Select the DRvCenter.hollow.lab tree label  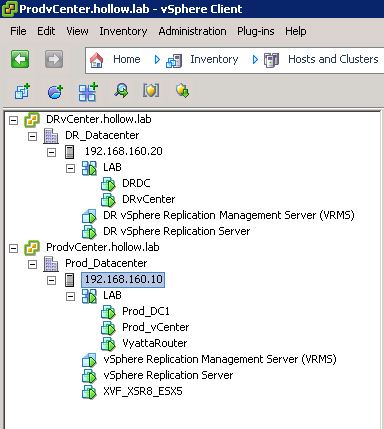[99, 119]
